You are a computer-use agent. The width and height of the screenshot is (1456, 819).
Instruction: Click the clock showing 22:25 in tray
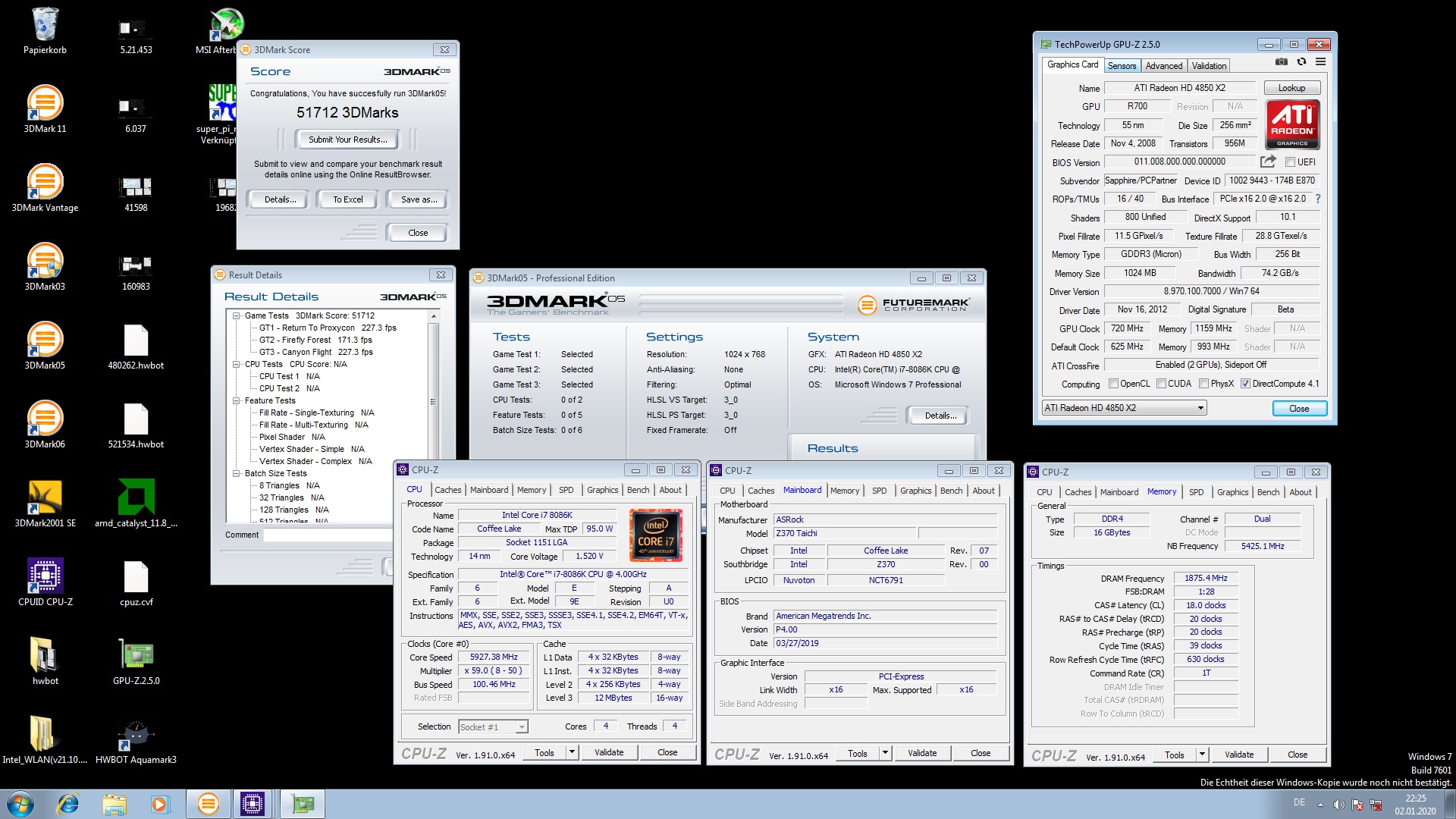[1415, 798]
